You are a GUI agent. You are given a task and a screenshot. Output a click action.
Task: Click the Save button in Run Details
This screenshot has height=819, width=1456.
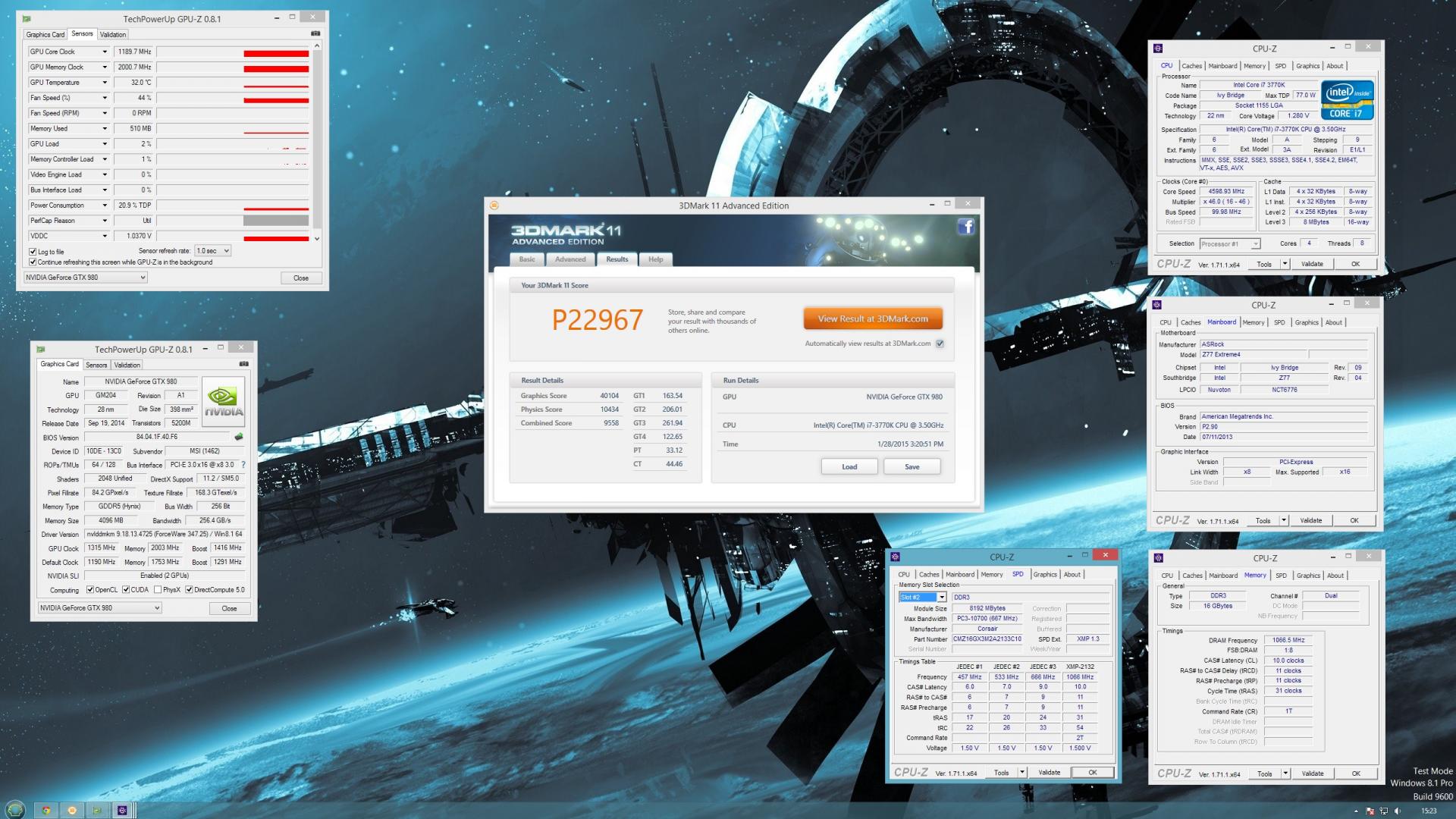(x=912, y=467)
